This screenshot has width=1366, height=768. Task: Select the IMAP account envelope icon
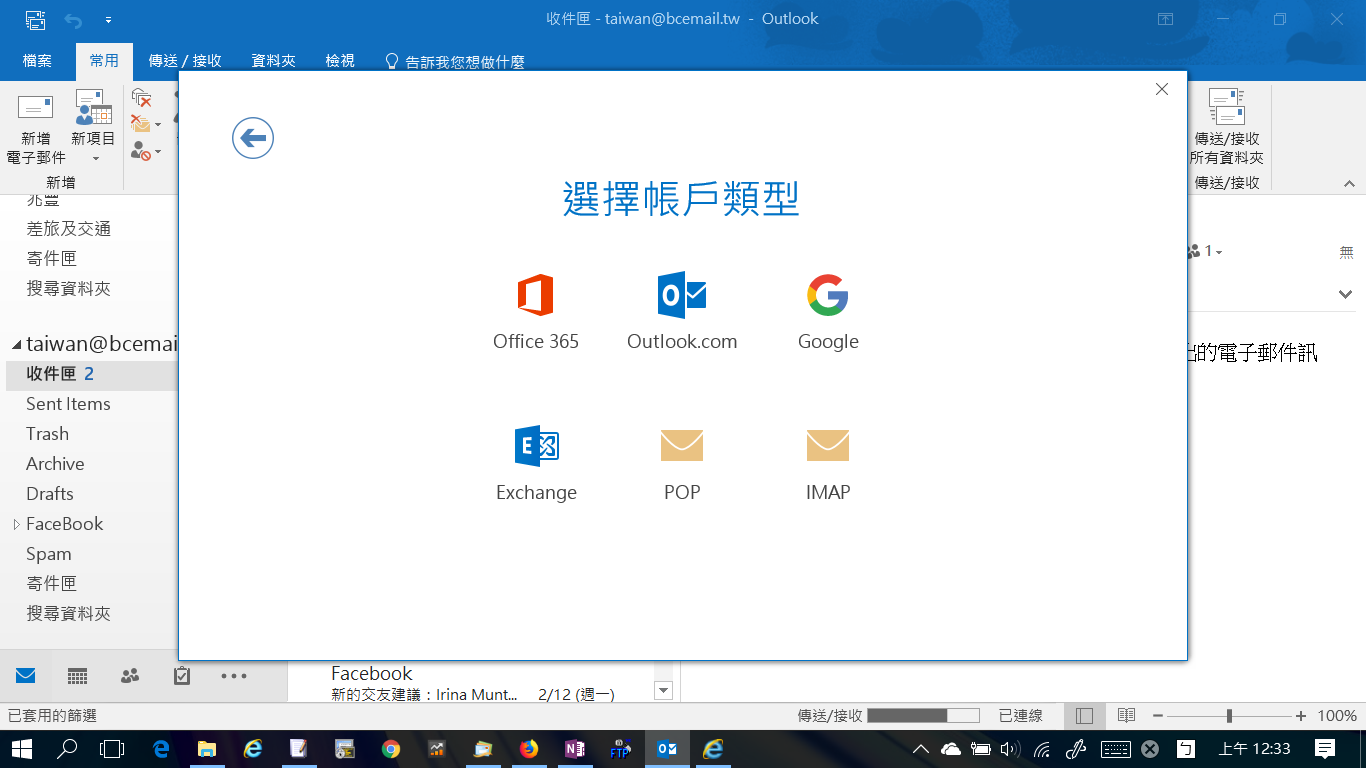[x=827, y=446]
